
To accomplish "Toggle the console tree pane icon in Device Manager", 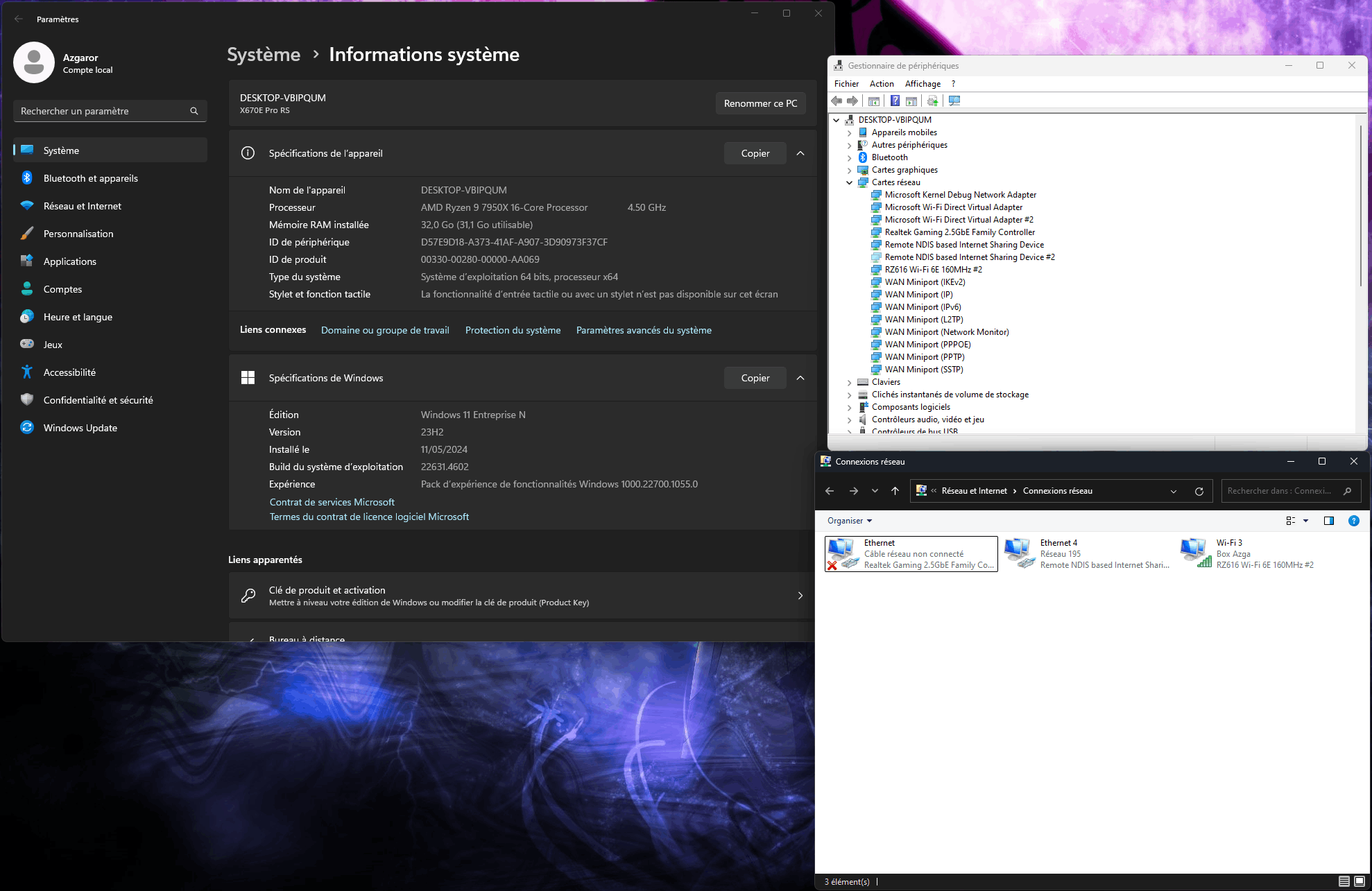I will (x=874, y=101).
